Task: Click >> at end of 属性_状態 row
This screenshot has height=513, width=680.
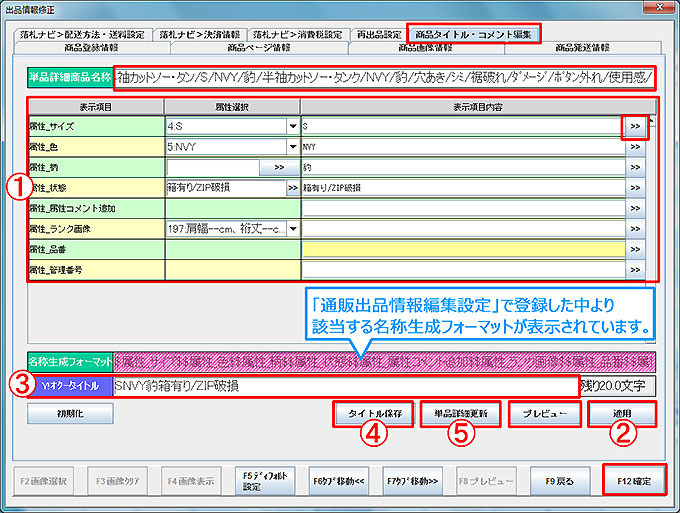Action: (635, 188)
